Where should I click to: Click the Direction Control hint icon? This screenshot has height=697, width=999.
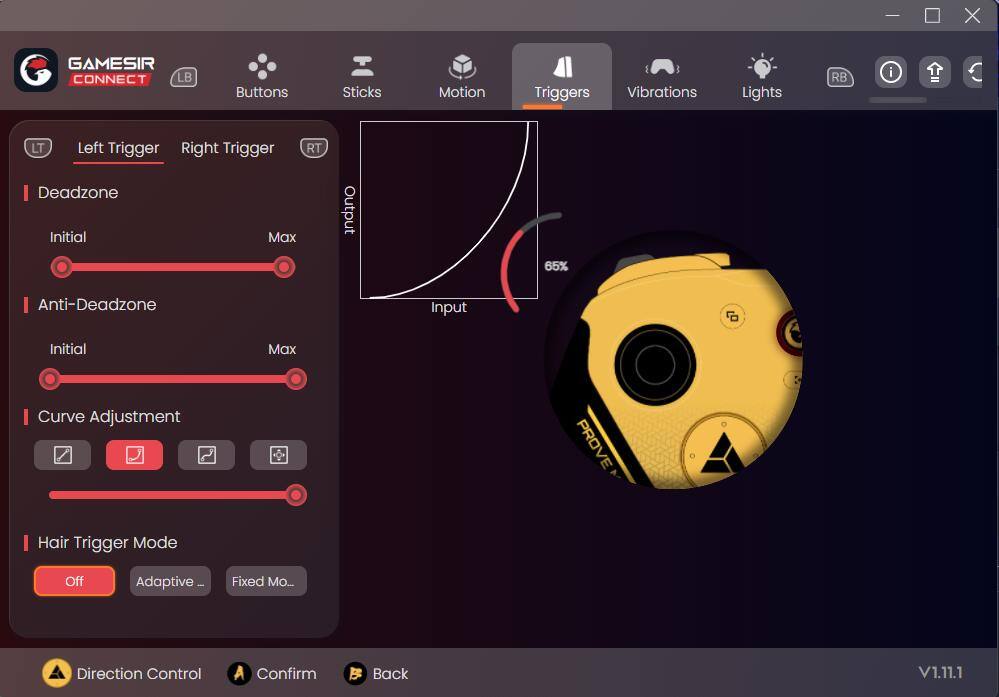(x=57, y=673)
